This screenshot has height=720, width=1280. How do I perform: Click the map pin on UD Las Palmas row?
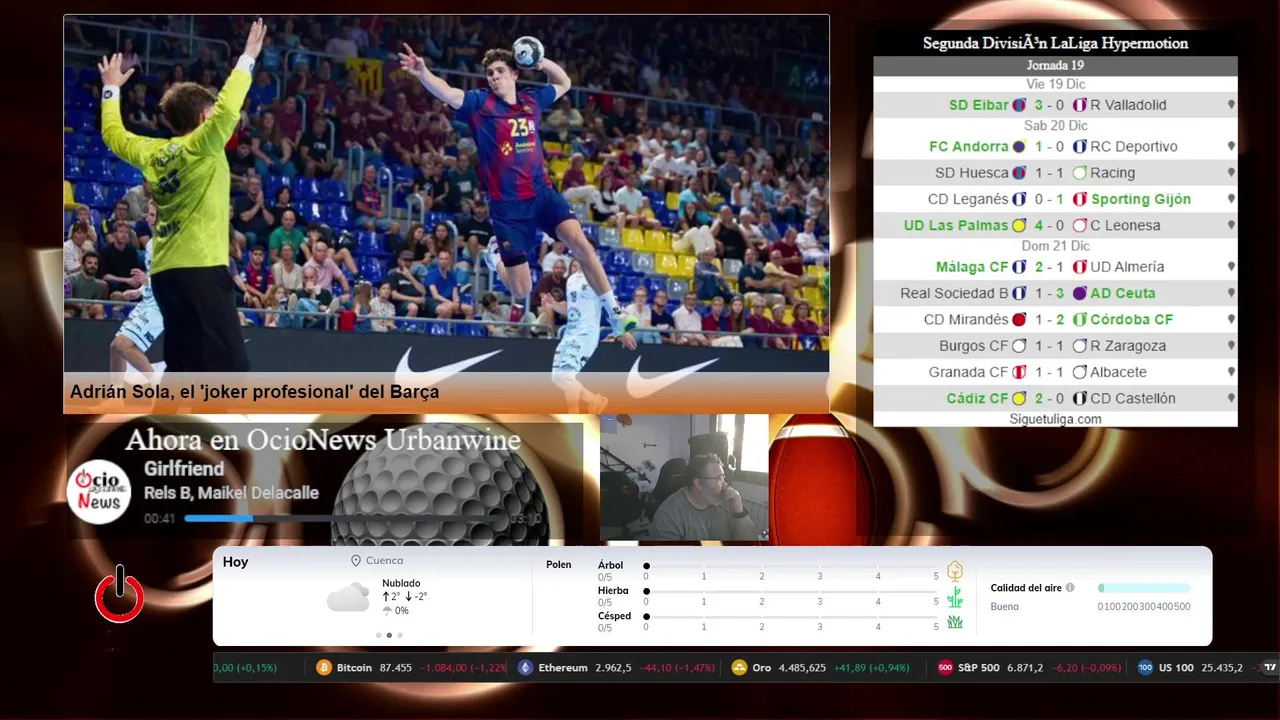pos(1231,225)
